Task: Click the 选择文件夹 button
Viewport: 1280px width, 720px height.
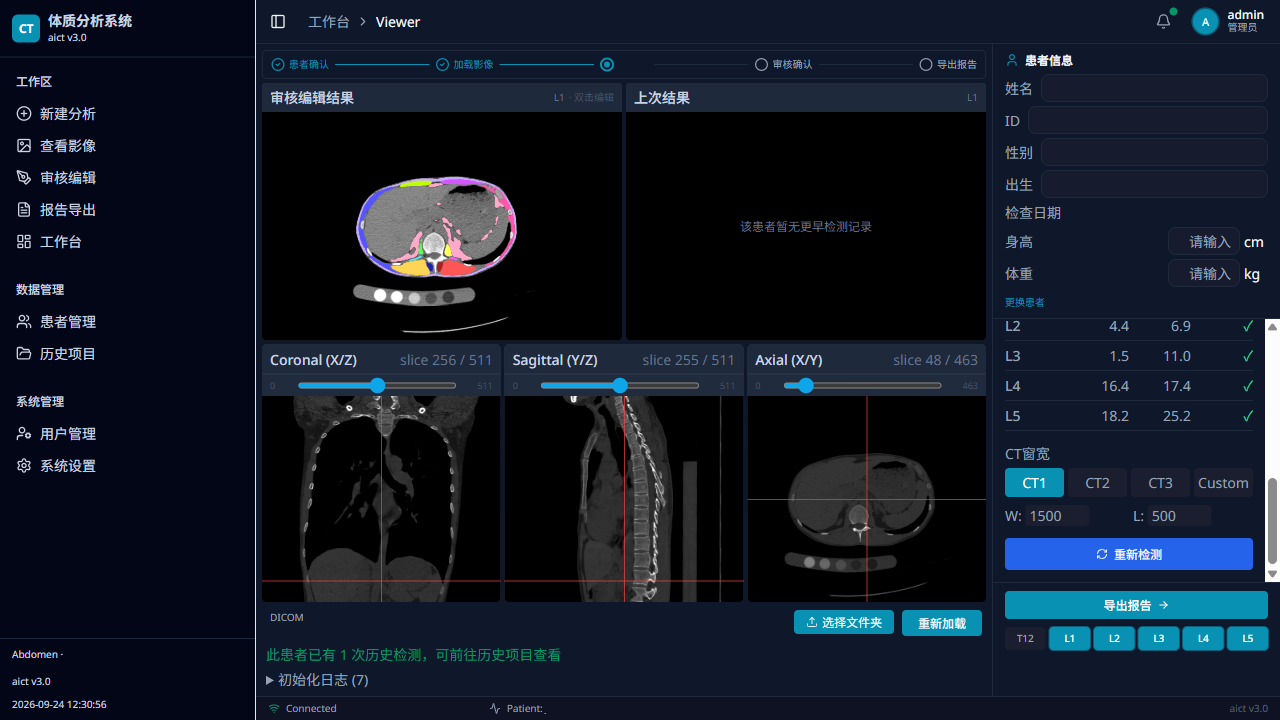Action: (844, 622)
